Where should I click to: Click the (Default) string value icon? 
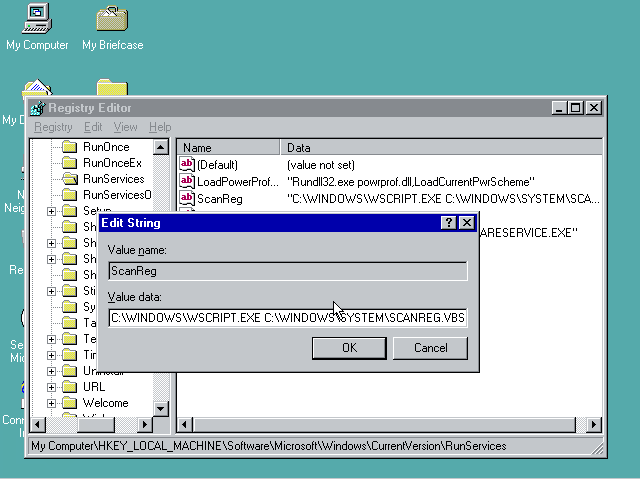coord(187,164)
